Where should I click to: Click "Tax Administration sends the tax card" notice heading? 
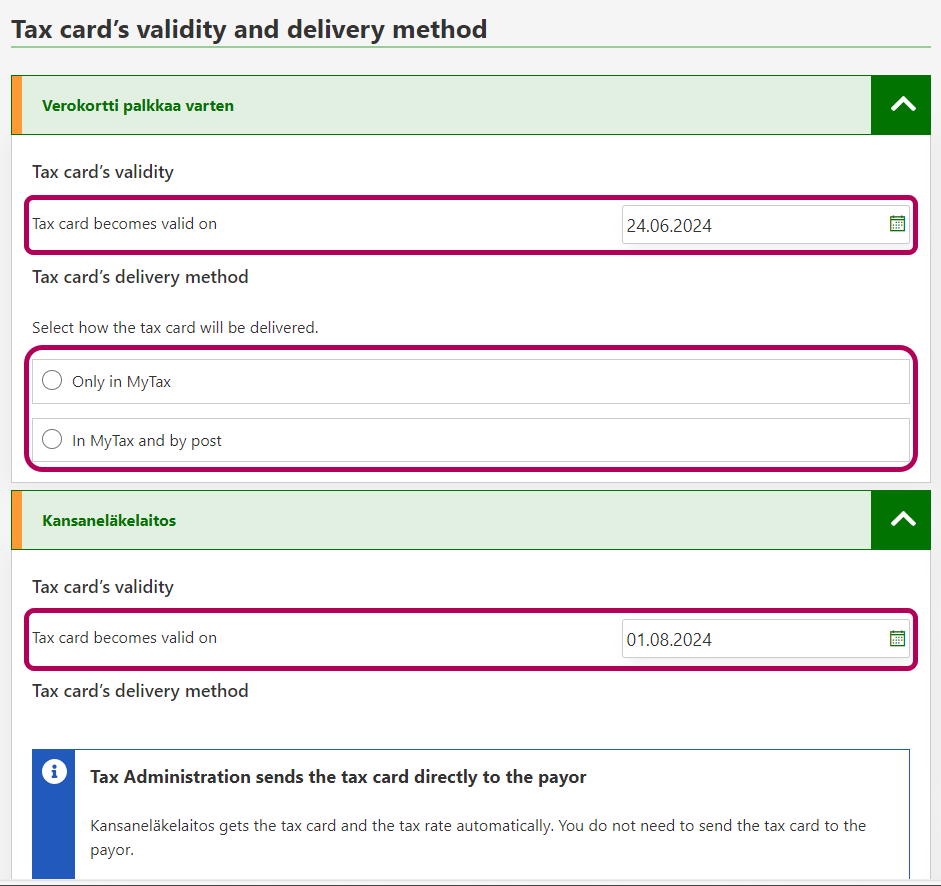point(338,777)
